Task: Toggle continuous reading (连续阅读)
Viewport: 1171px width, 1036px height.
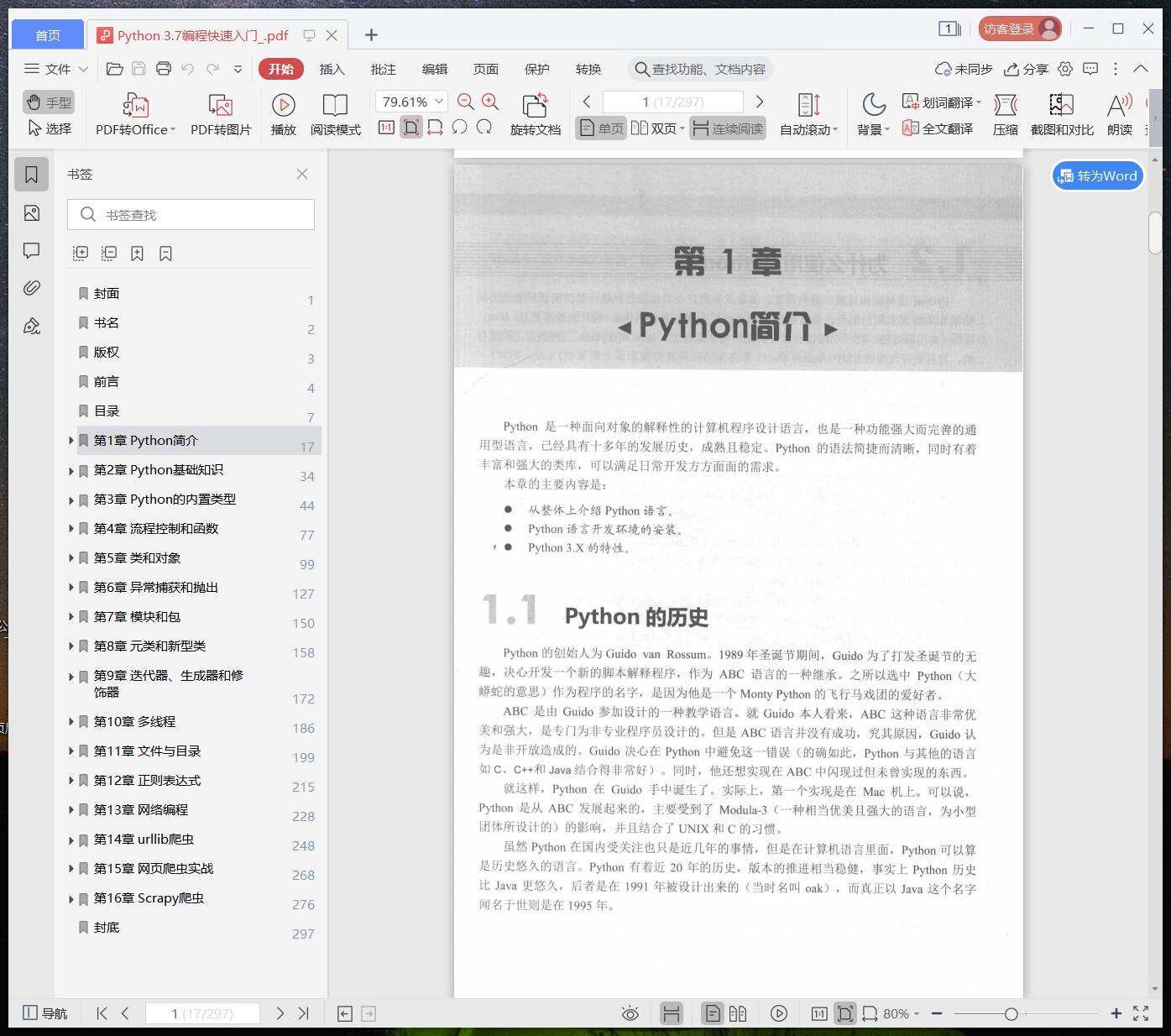Action: [728, 128]
